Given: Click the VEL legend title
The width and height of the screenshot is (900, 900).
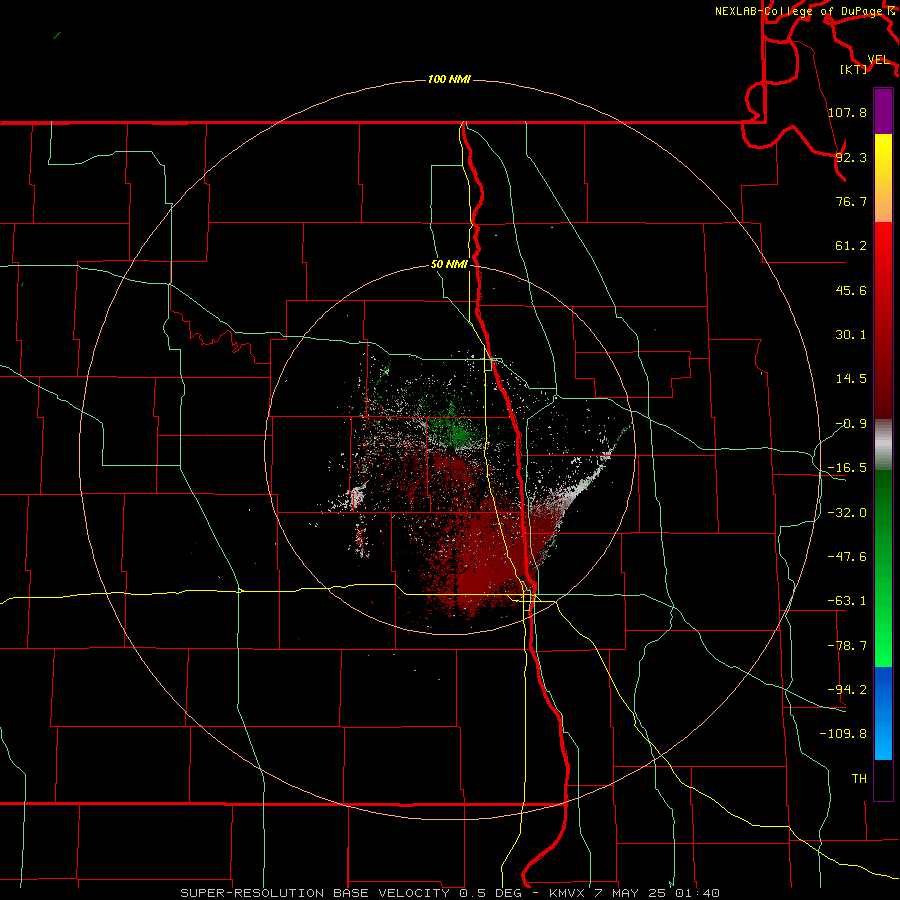Looking at the screenshot, I should coord(879,60).
